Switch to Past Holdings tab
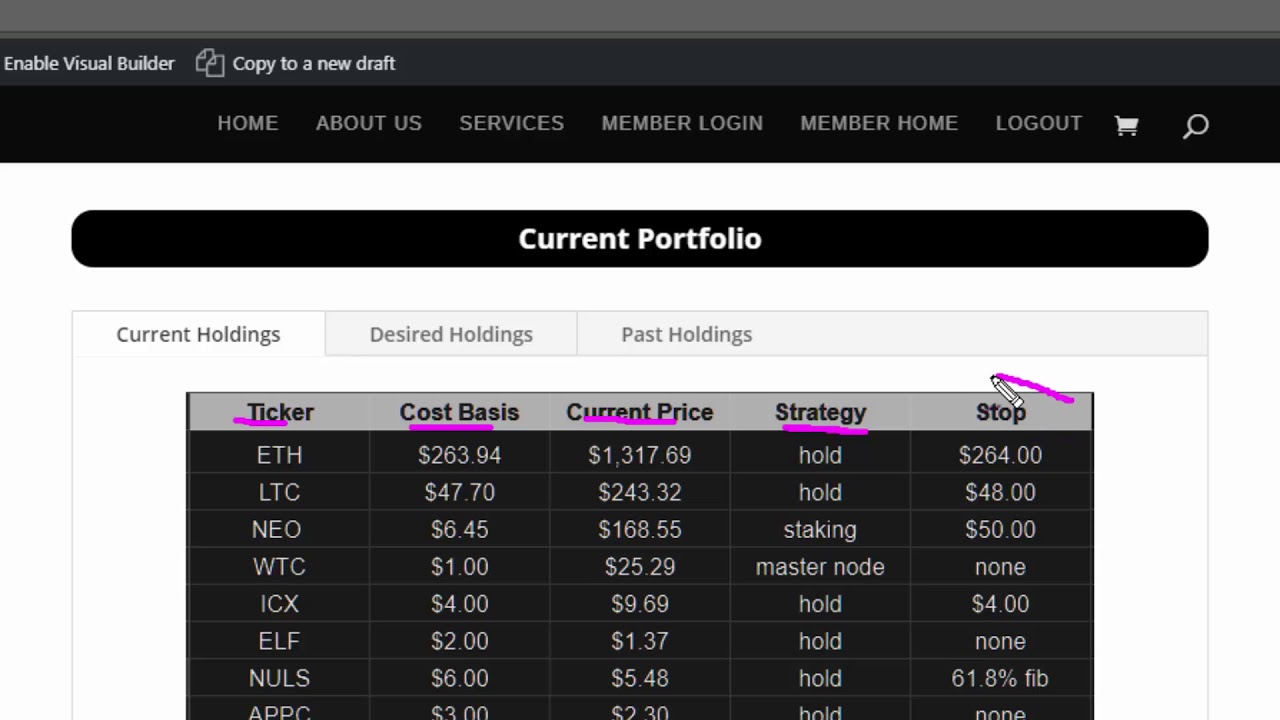 pyautogui.click(x=687, y=334)
